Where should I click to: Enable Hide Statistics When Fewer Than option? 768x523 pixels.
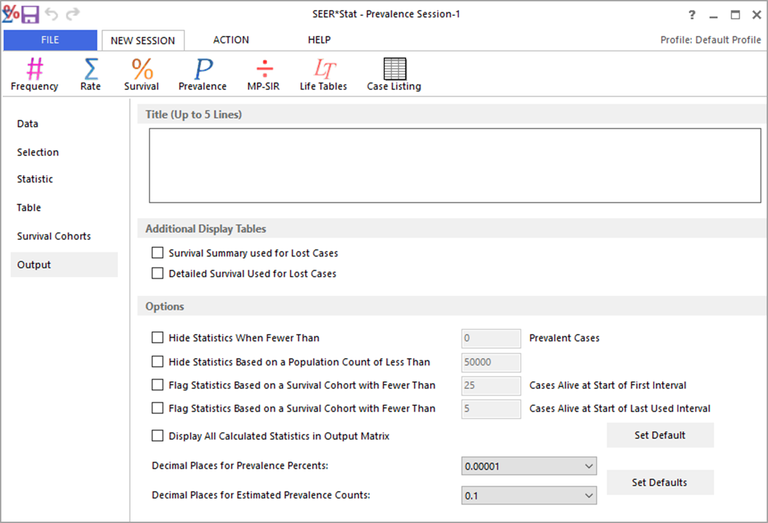tap(157, 338)
